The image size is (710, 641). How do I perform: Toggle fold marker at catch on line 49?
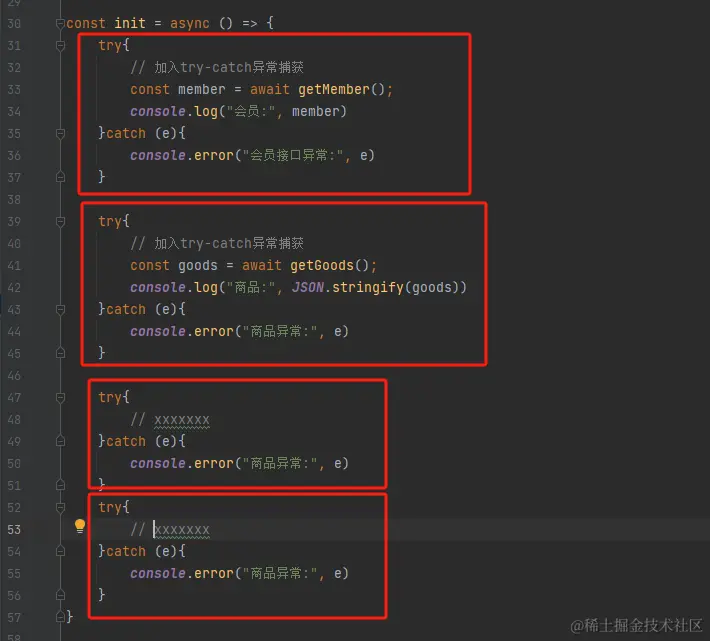[x=60, y=441]
